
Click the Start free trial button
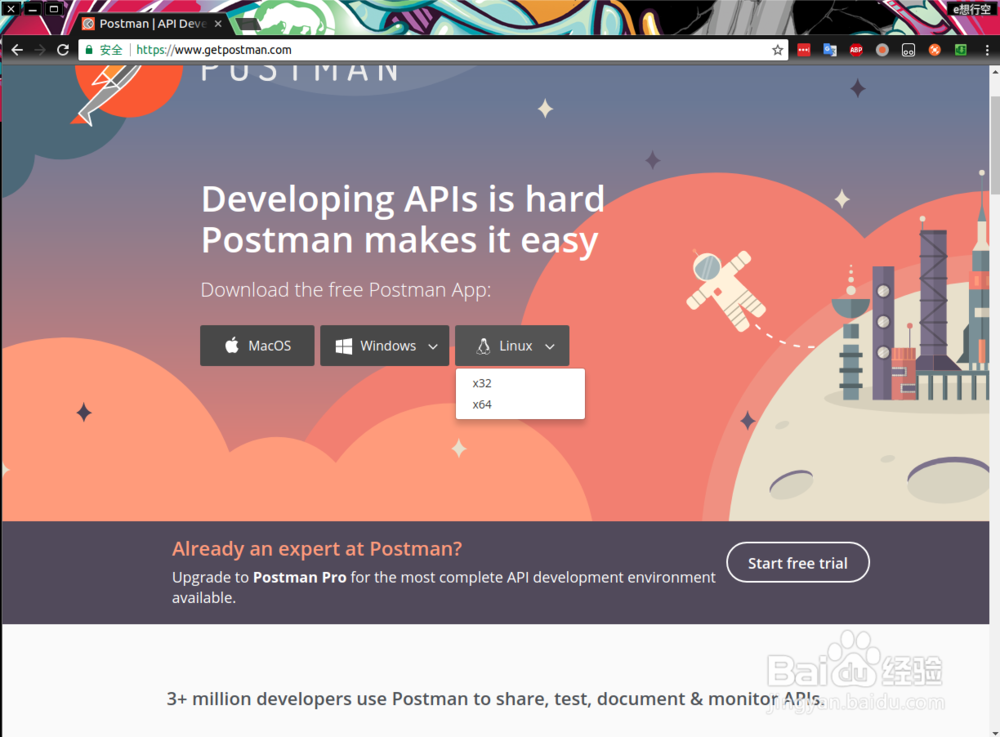pyautogui.click(x=798, y=562)
